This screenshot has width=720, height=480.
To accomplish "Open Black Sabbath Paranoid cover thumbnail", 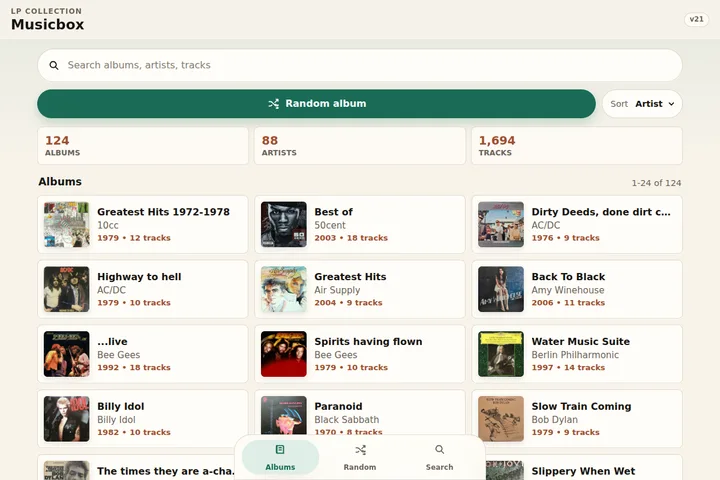I will (x=284, y=416).
